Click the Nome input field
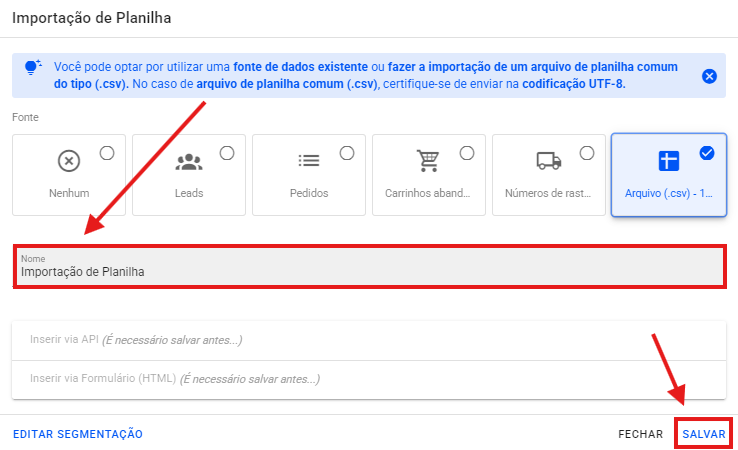Screen dimensions: 738x450 click(368, 271)
